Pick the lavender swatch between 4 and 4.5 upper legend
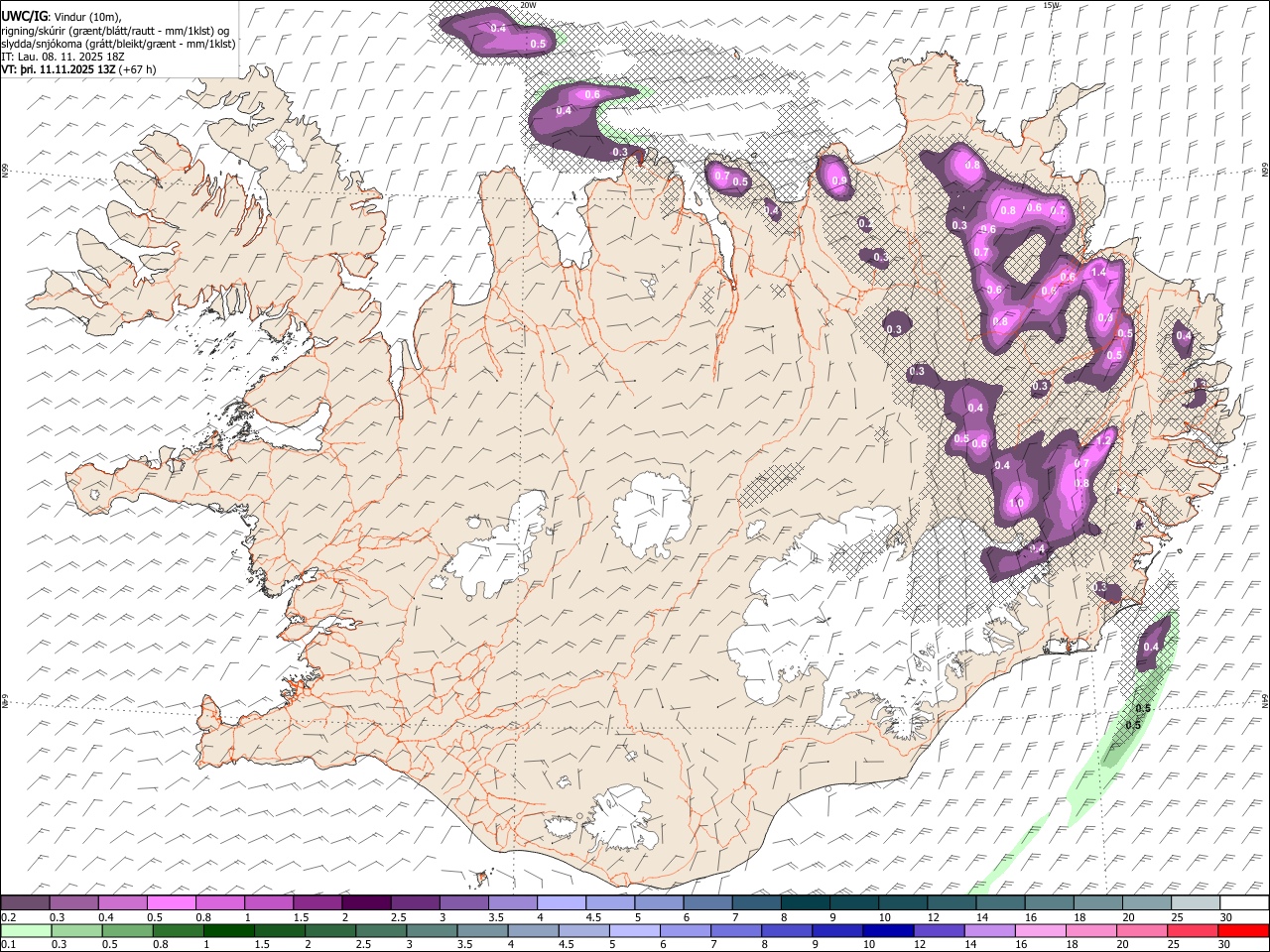Viewport: 1270px width, 952px height. [x=561, y=903]
